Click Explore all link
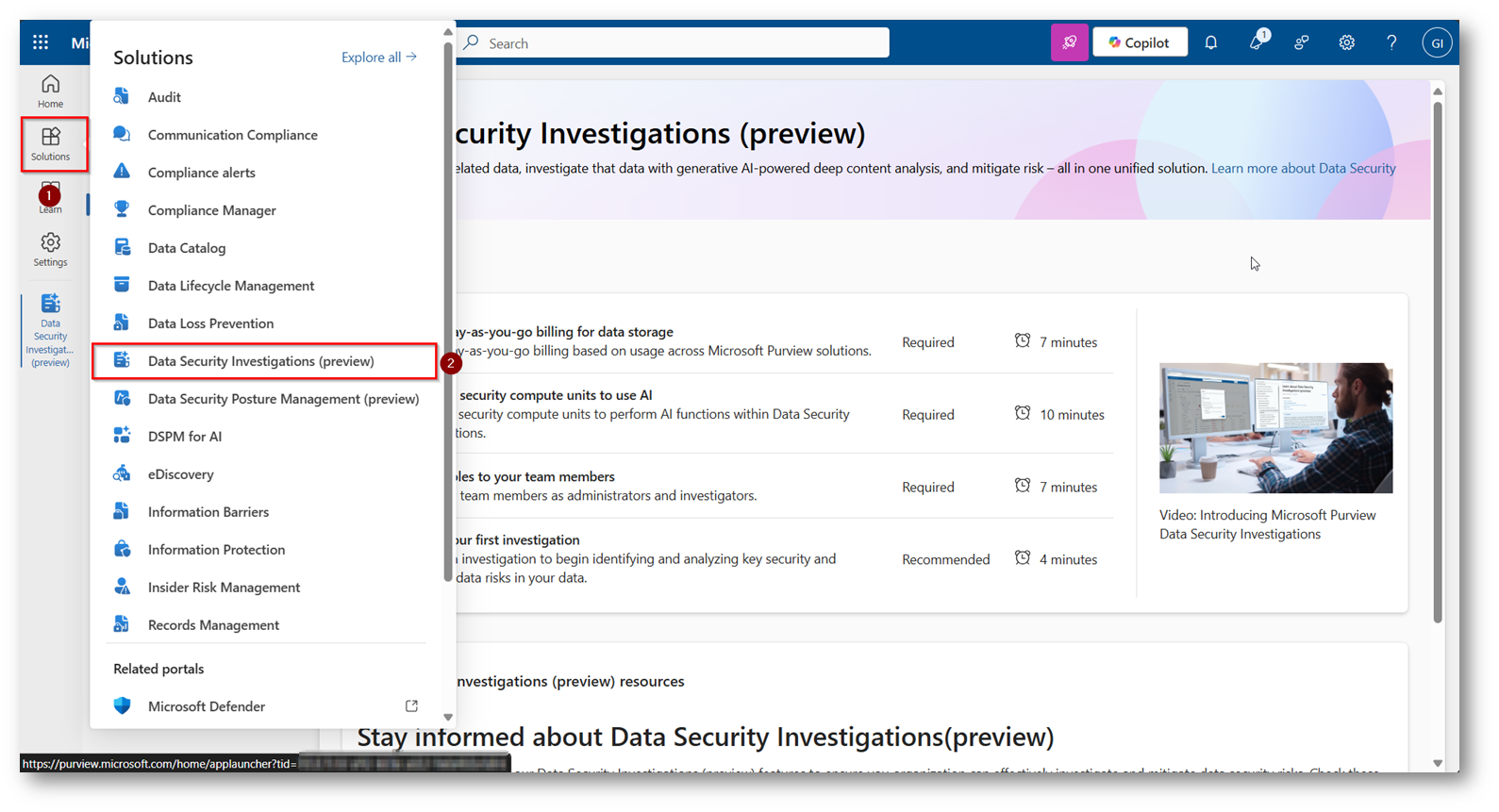 click(378, 58)
